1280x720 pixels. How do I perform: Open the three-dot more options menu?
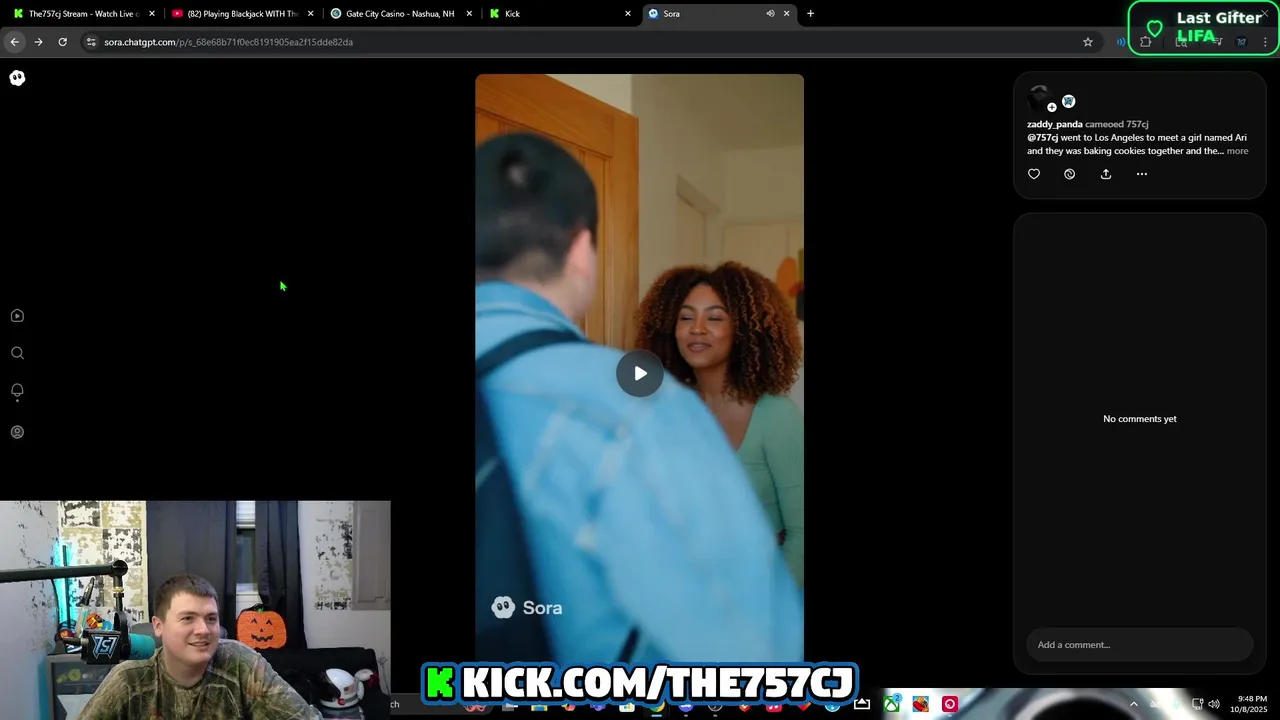click(1142, 174)
